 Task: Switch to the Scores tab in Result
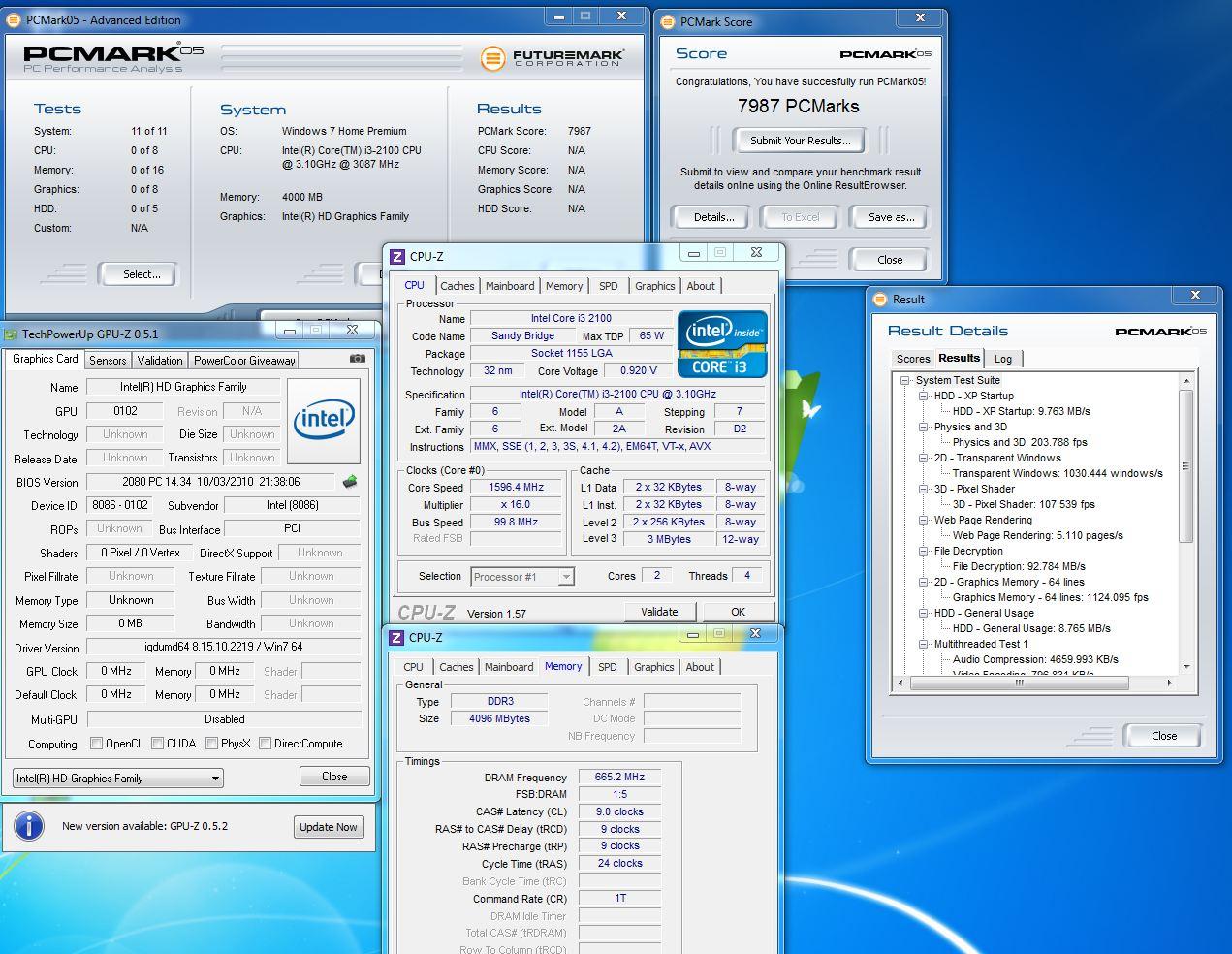tap(912, 359)
